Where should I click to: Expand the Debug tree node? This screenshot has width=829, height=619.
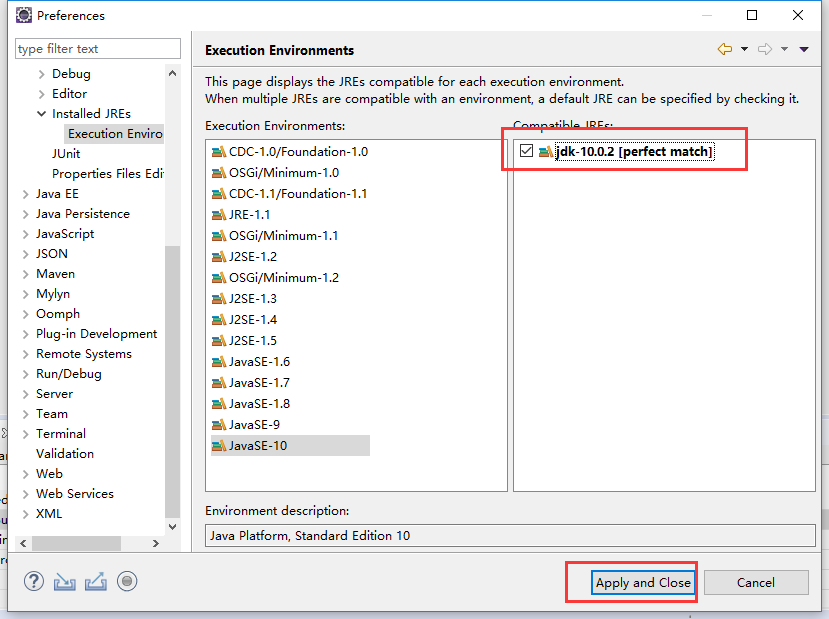coord(42,75)
